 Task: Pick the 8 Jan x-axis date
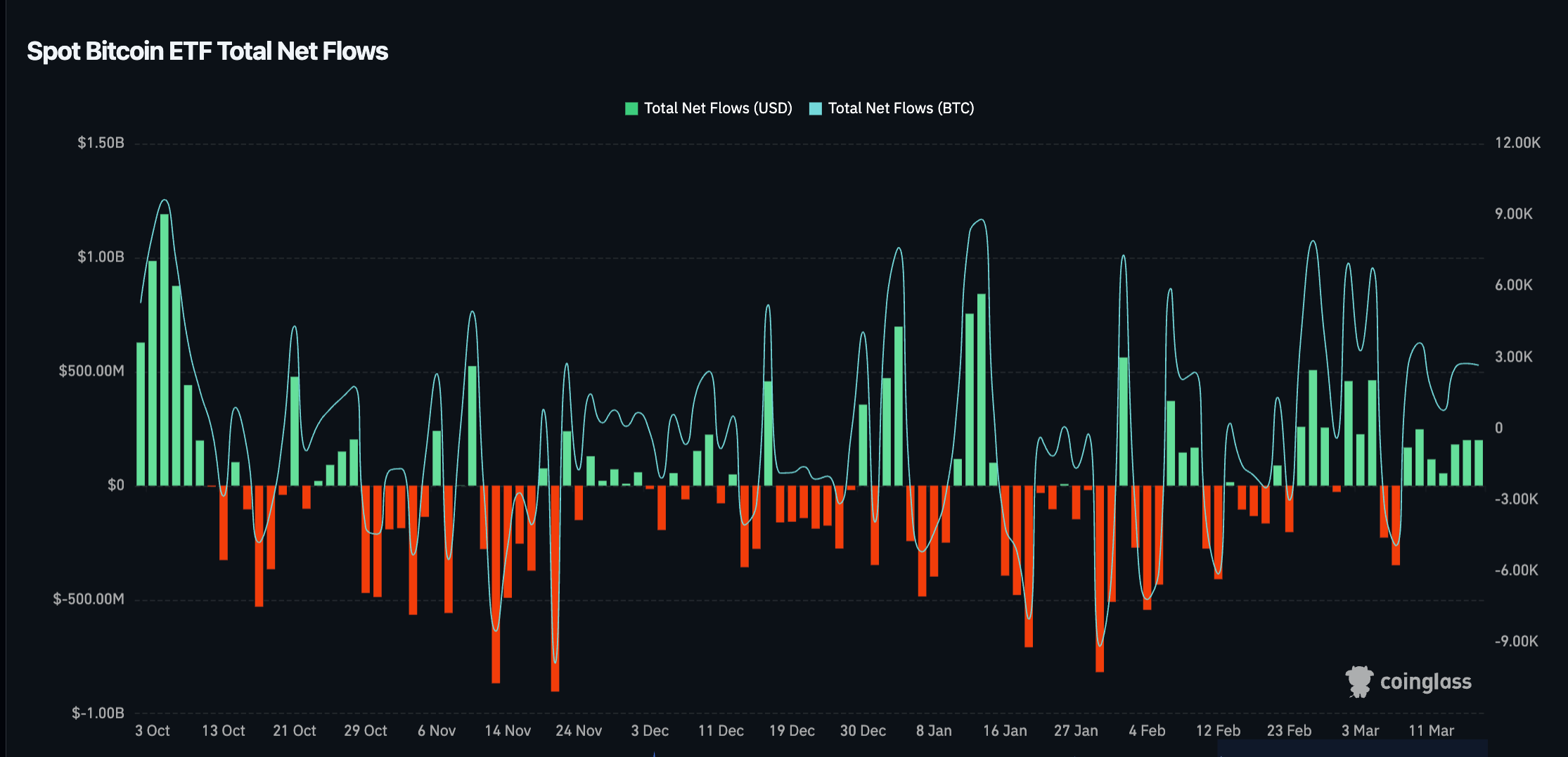coord(933,731)
